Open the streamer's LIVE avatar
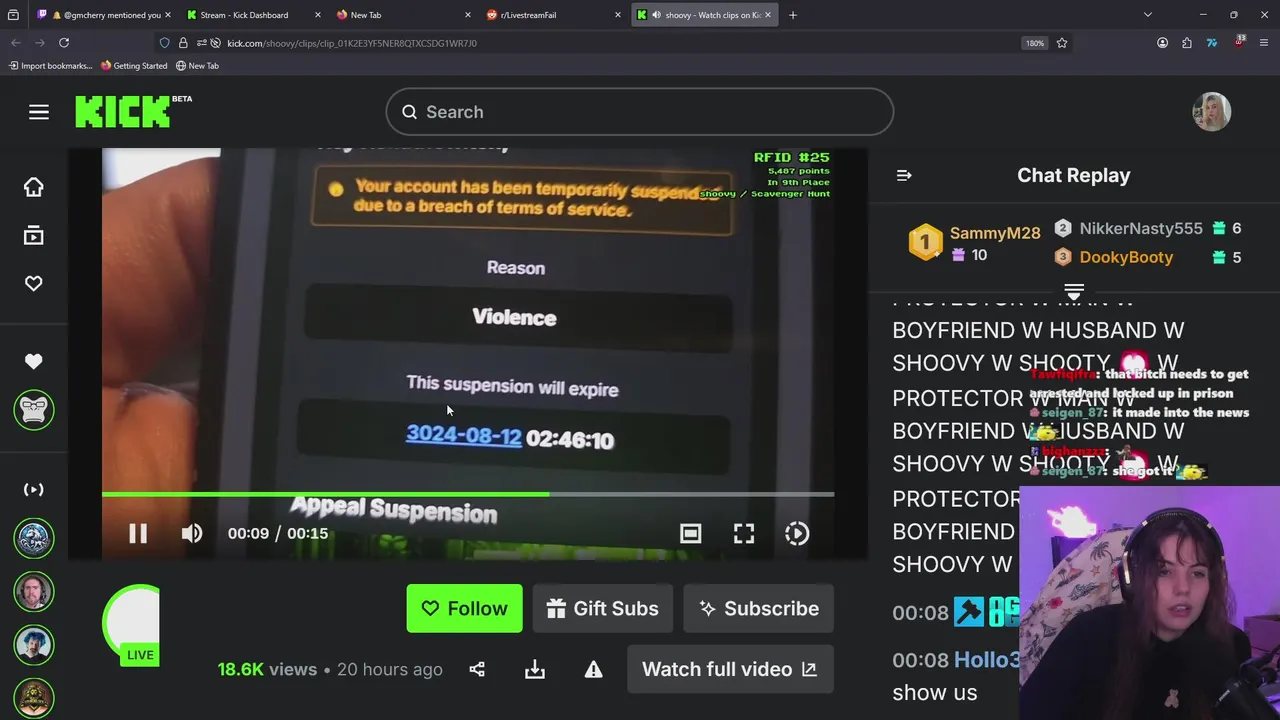This screenshot has width=1280, height=720. click(x=132, y=625)
